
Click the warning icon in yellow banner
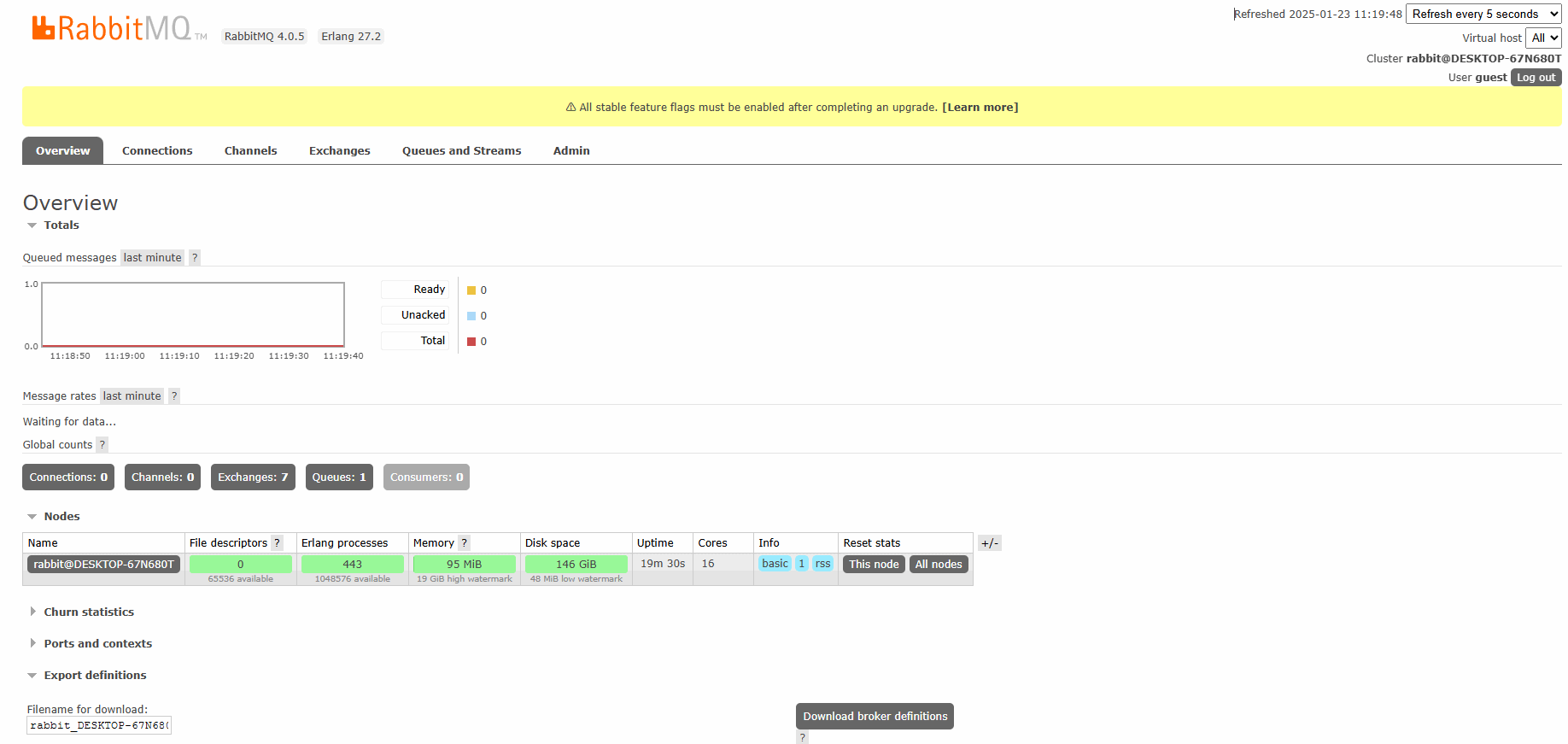point(570,107)
